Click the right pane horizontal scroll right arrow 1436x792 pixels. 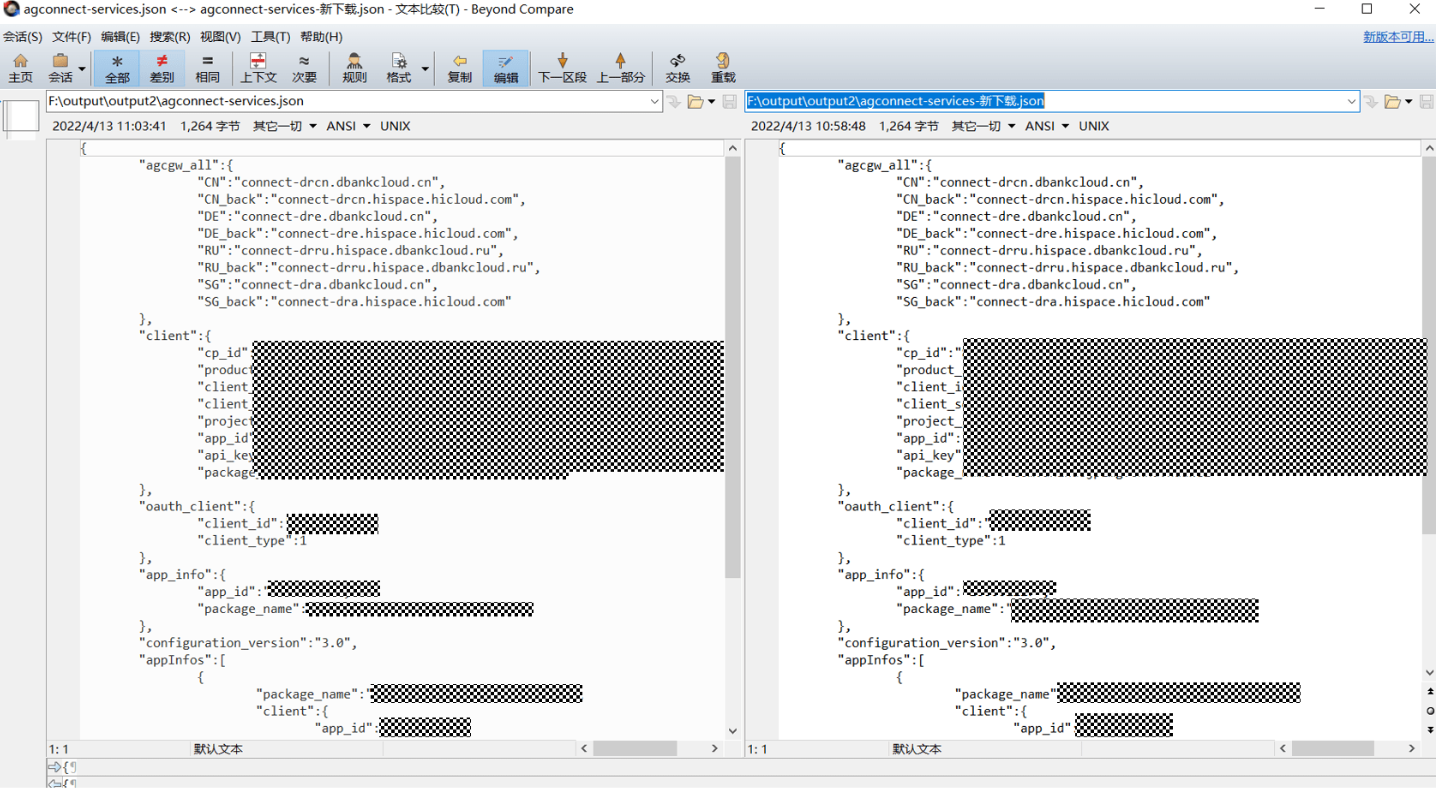click(1412, 748)
